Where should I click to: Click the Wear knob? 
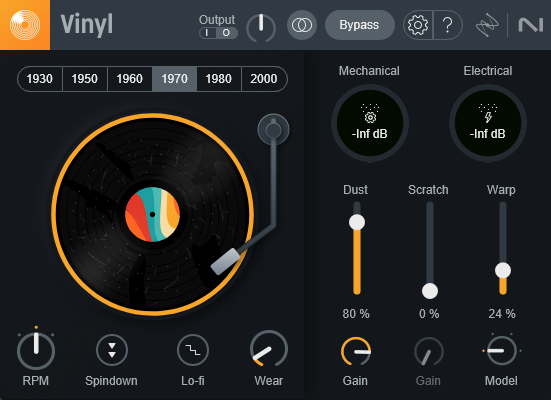(x=269, y=349)
